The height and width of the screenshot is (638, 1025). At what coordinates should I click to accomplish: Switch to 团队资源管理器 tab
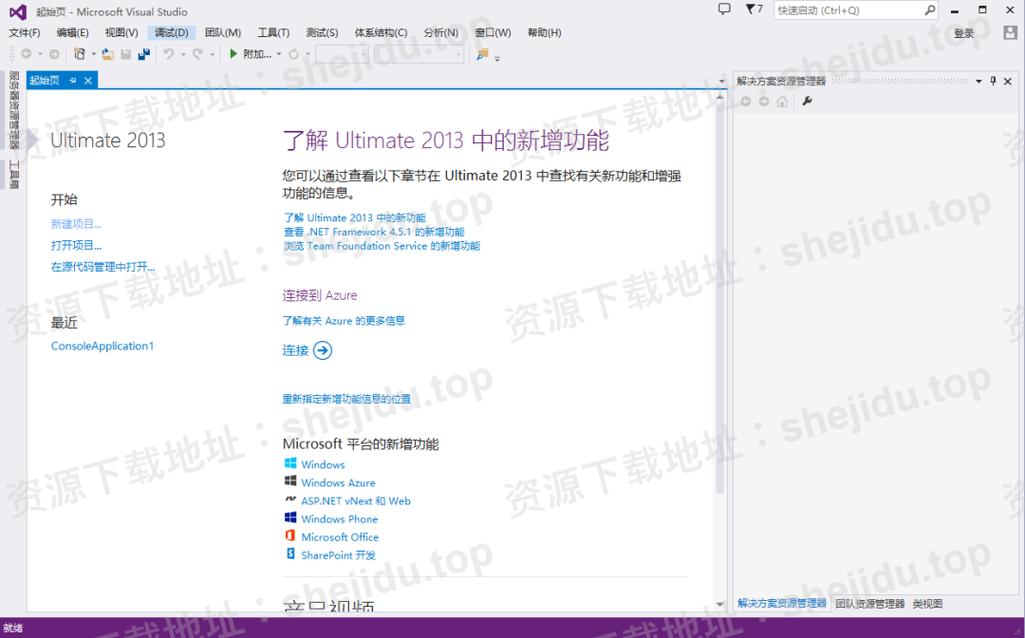(x=869, y=603)
